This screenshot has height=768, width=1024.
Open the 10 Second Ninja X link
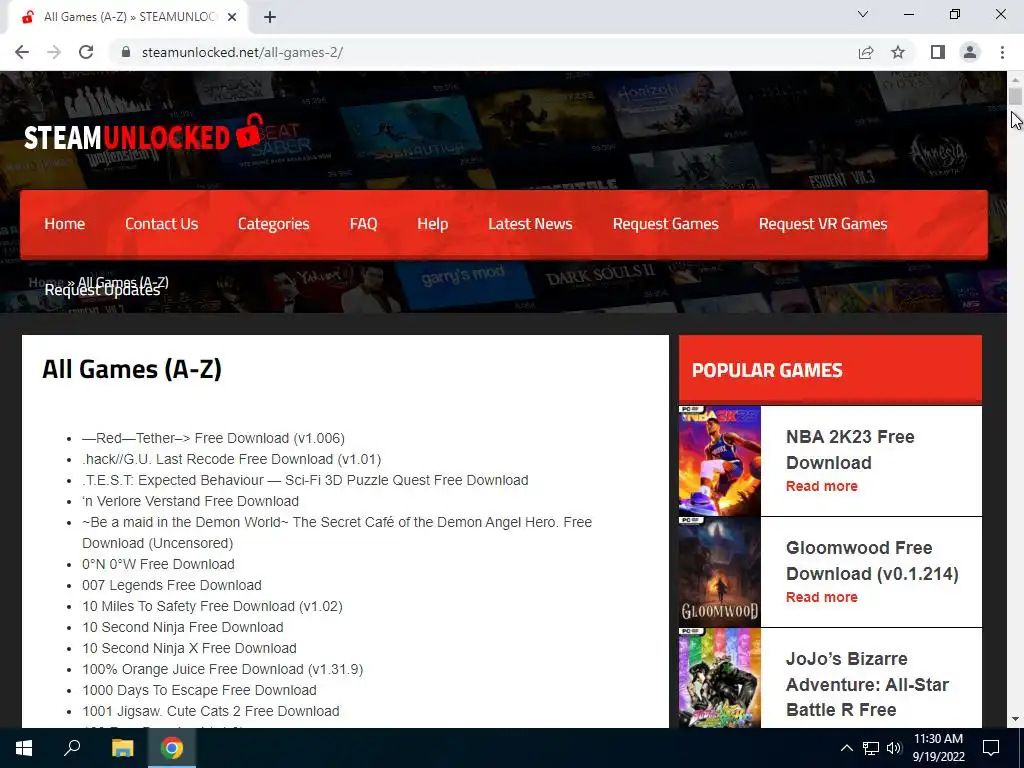(189, 648)
